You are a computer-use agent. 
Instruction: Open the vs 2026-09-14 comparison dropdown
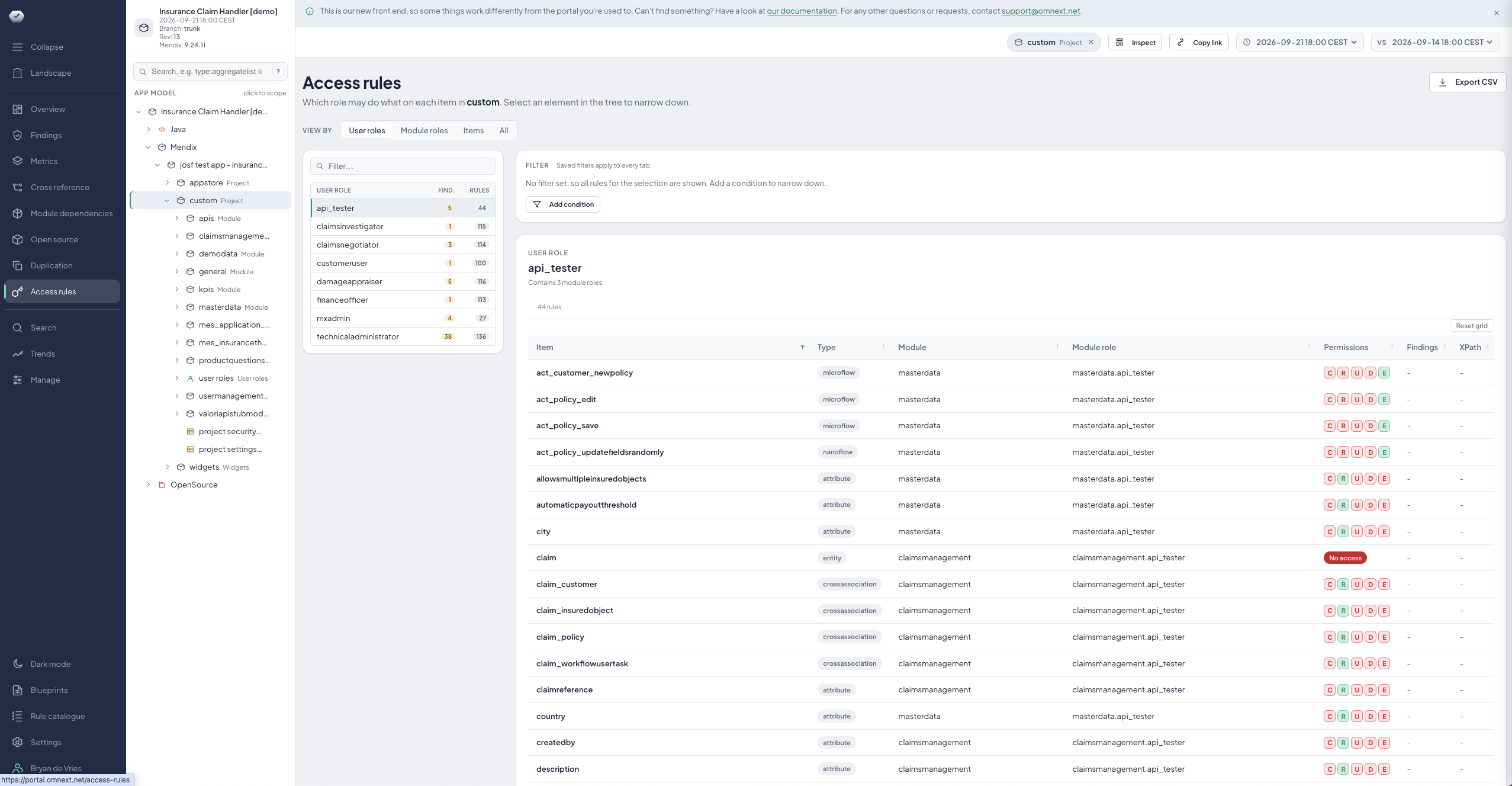click(1435, 42)
